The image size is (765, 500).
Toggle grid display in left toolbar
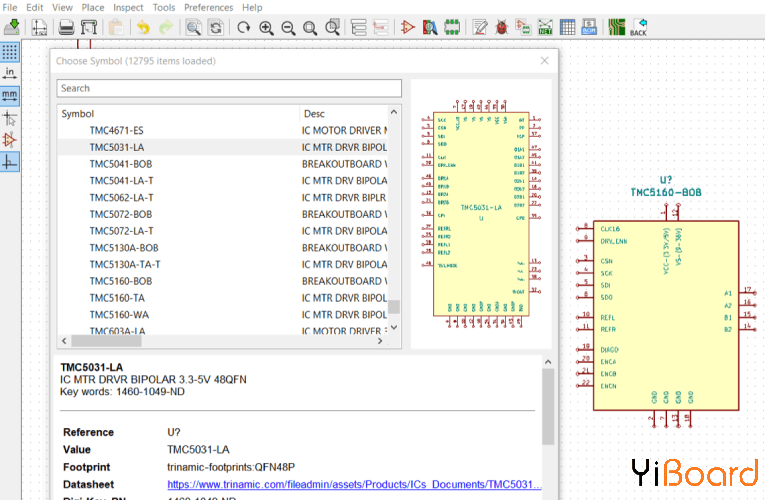[x=10, y=52]
